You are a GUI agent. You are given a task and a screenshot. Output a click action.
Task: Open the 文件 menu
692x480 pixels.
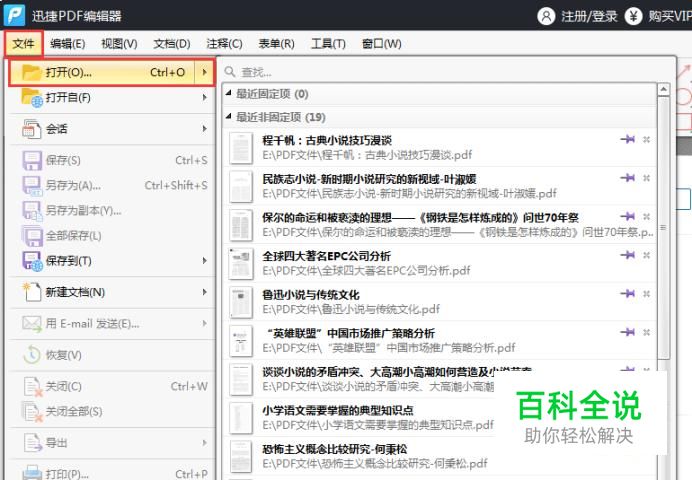23,44
